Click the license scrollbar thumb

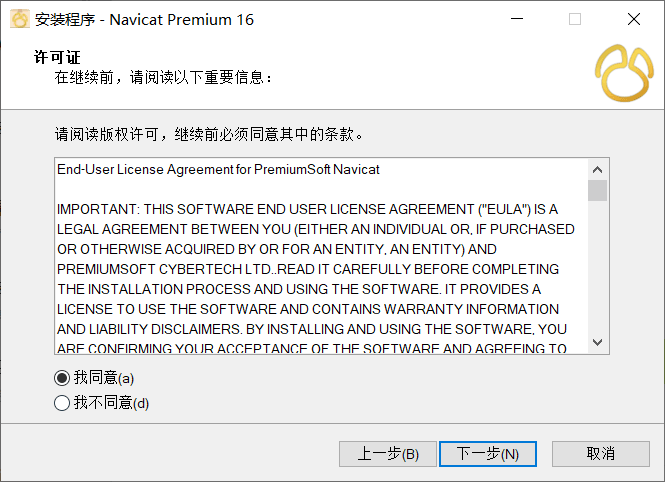597,190
